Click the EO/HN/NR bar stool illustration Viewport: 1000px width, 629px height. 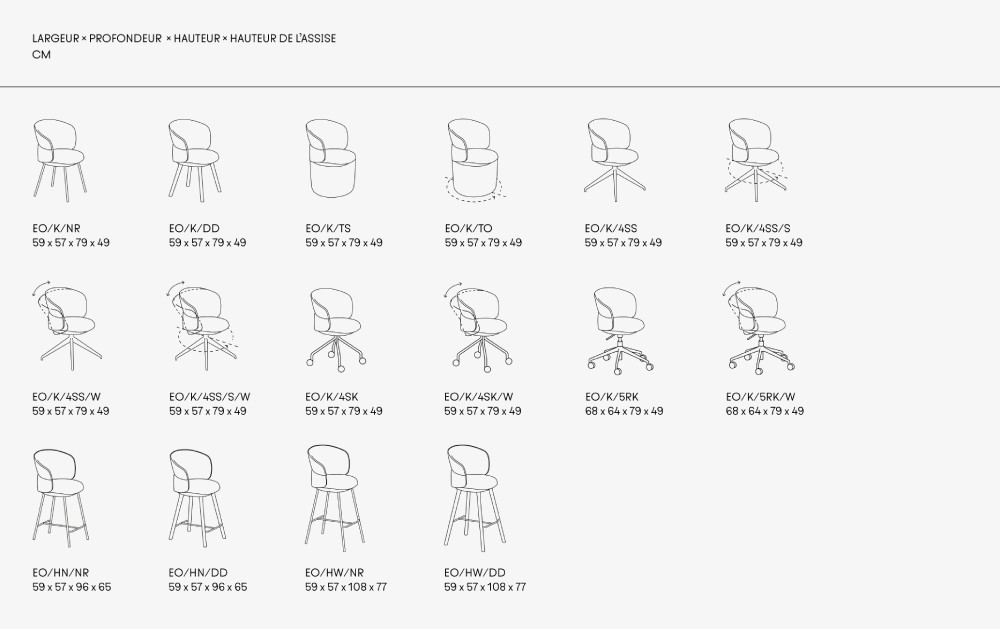point(61,496)
